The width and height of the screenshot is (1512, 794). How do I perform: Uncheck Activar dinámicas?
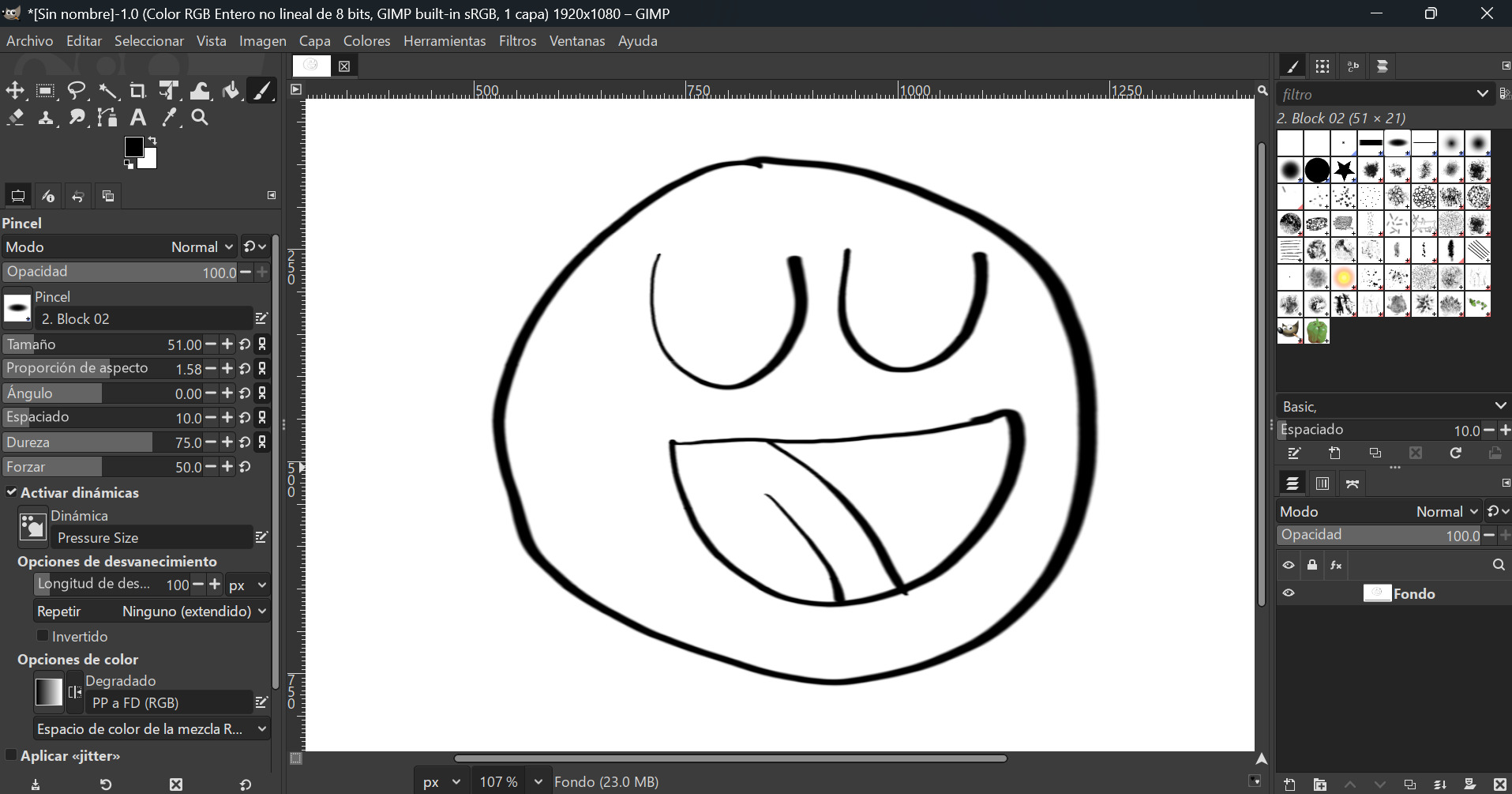[x=11, y=492]
